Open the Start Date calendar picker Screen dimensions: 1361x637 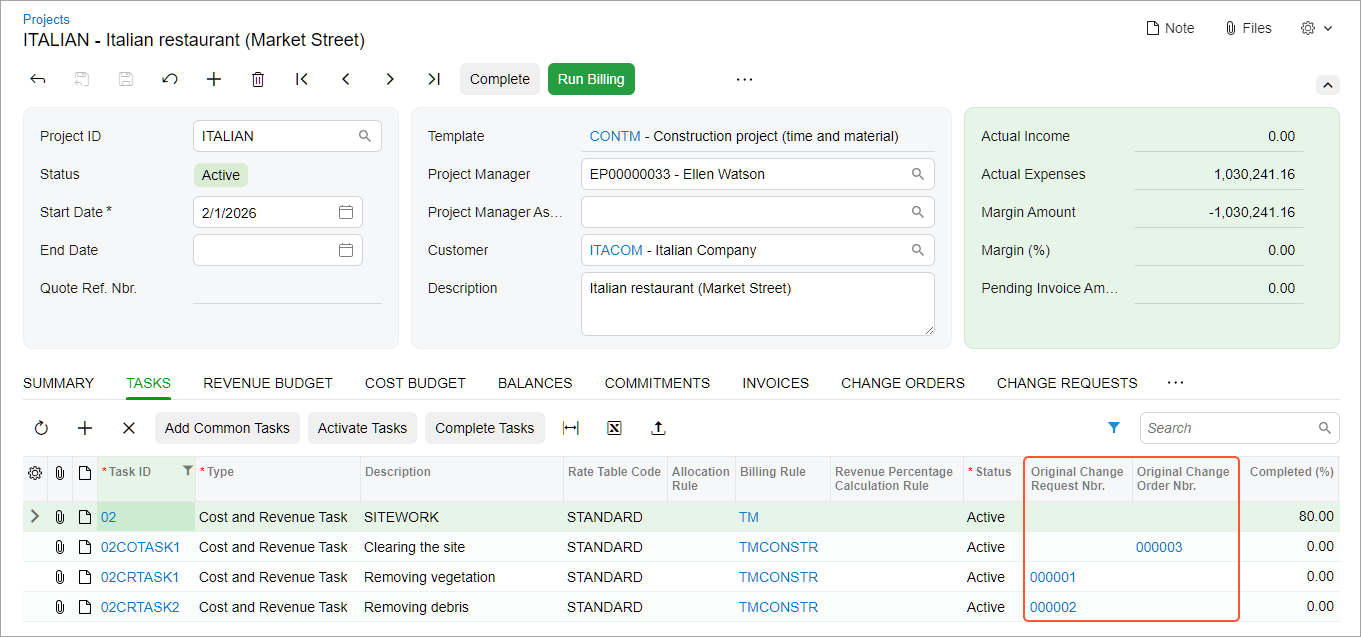coord(346,212)
